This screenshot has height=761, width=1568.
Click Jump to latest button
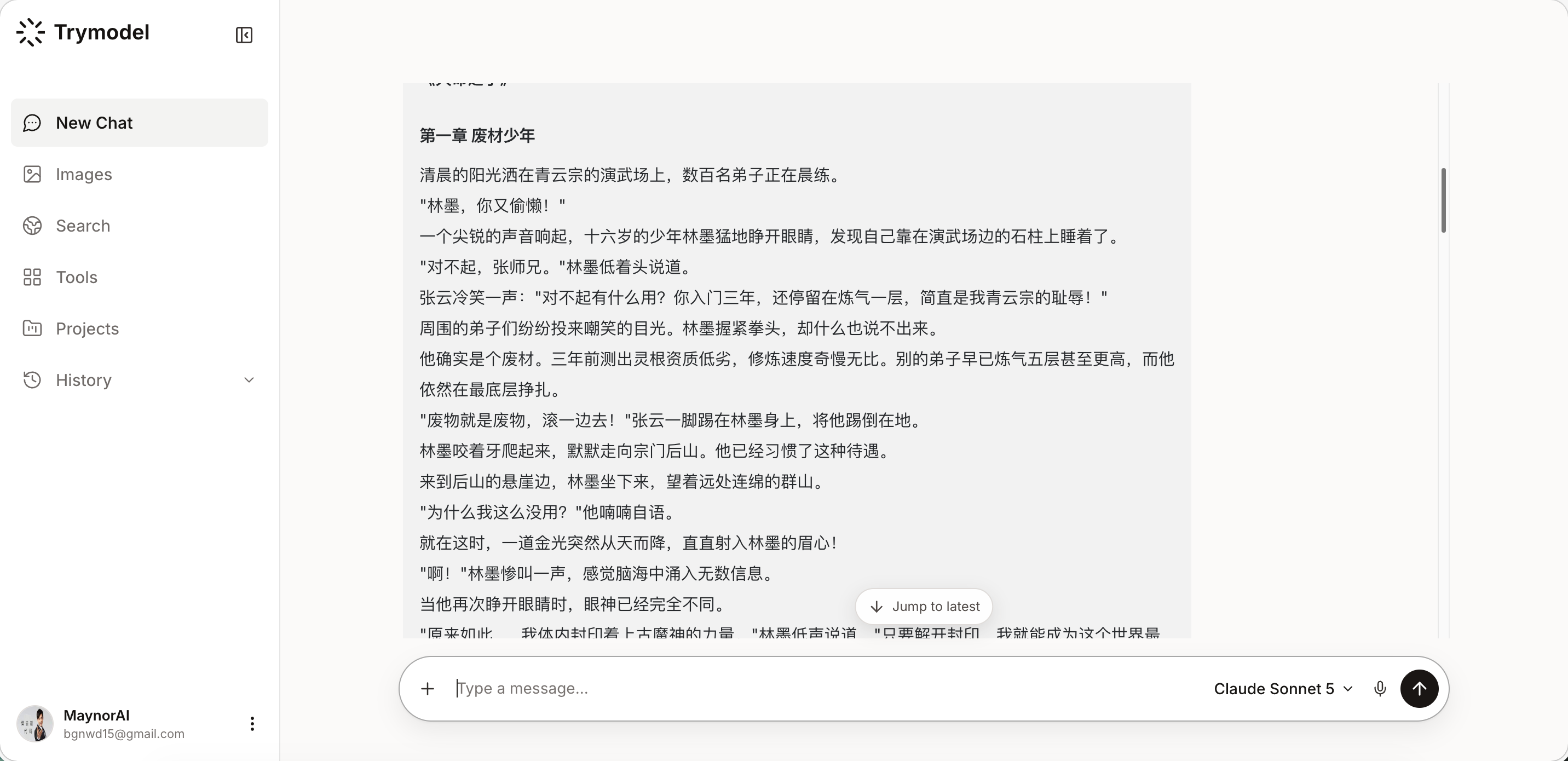[x=924, y=607]
